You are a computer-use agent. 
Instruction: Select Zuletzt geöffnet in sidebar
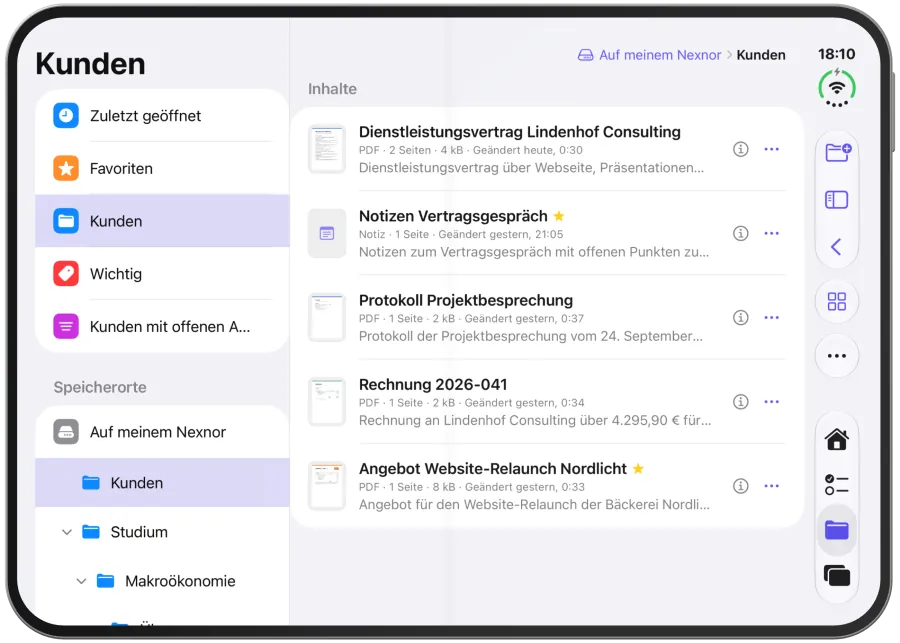tap(162, 115)
